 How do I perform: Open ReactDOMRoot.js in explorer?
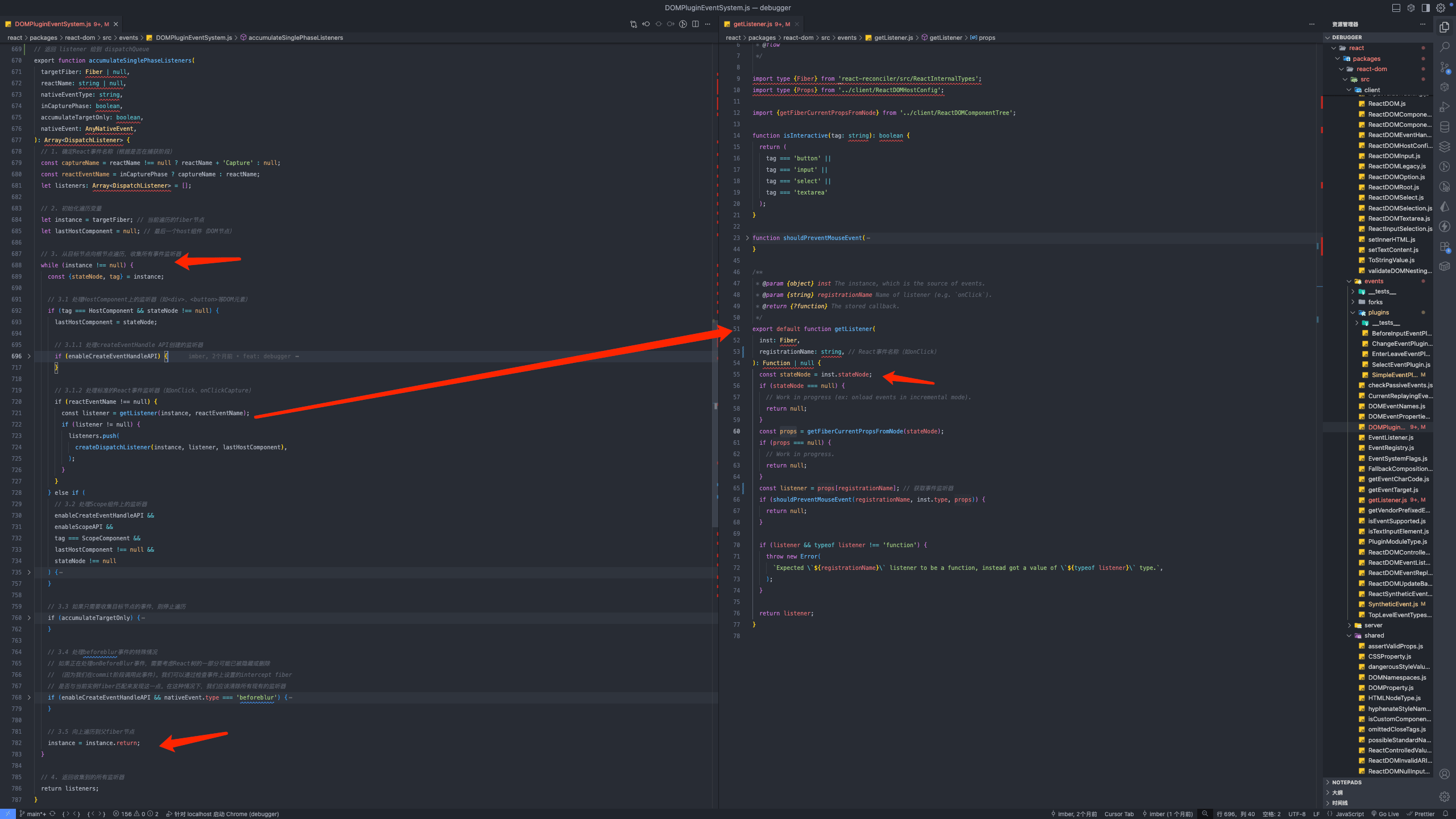click(1393, 187)
